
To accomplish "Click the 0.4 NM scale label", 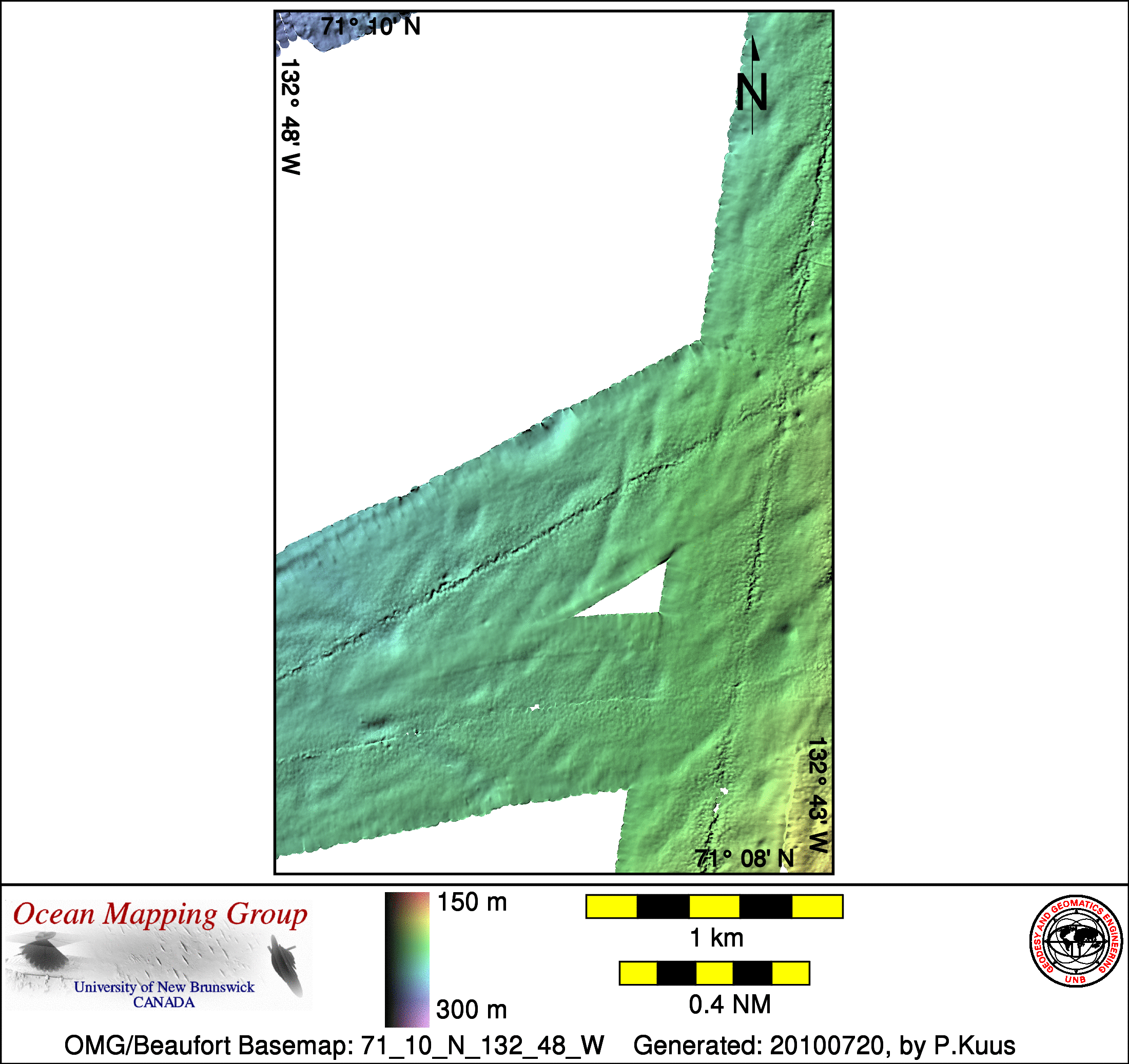I will point(730,1004).
